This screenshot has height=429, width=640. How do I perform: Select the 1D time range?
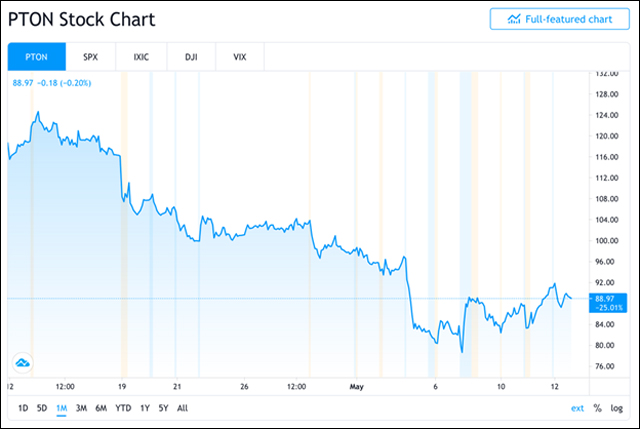tap(23, 407)
